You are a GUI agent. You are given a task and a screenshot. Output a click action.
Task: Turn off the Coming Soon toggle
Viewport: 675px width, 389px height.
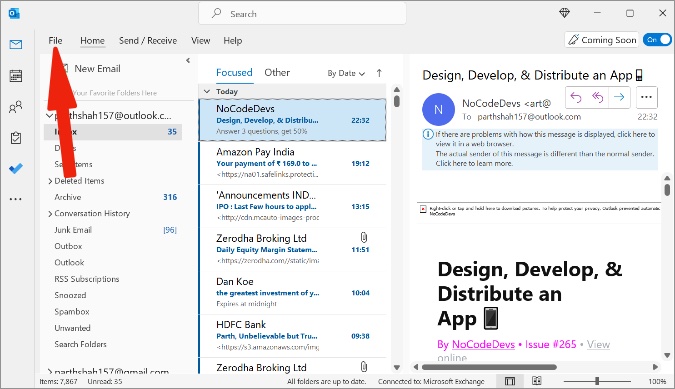click(x=657, y=40)
